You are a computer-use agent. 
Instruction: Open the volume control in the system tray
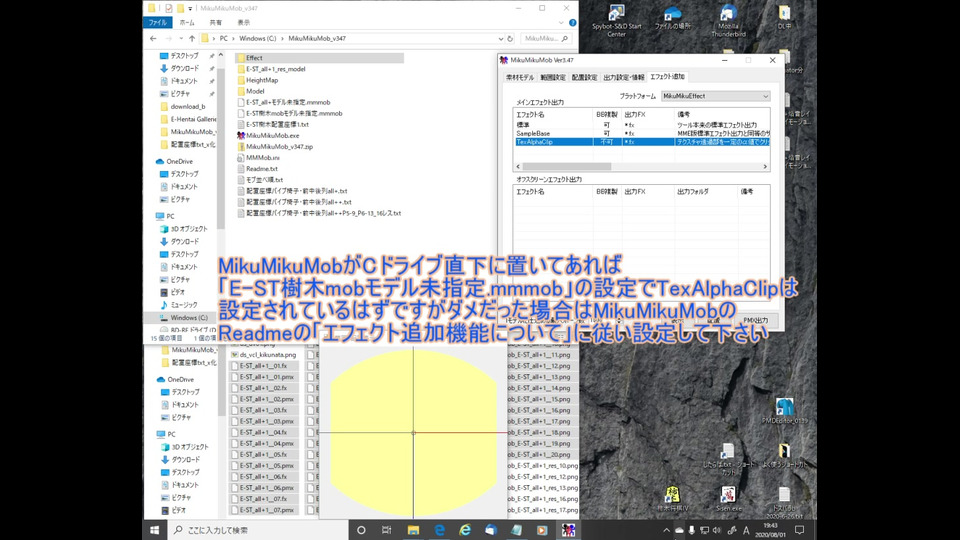click(x=717, y=530)
